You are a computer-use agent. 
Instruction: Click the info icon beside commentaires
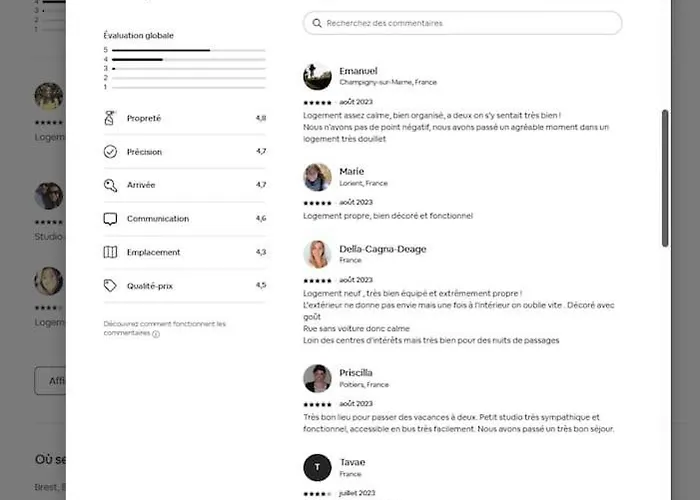156,334
